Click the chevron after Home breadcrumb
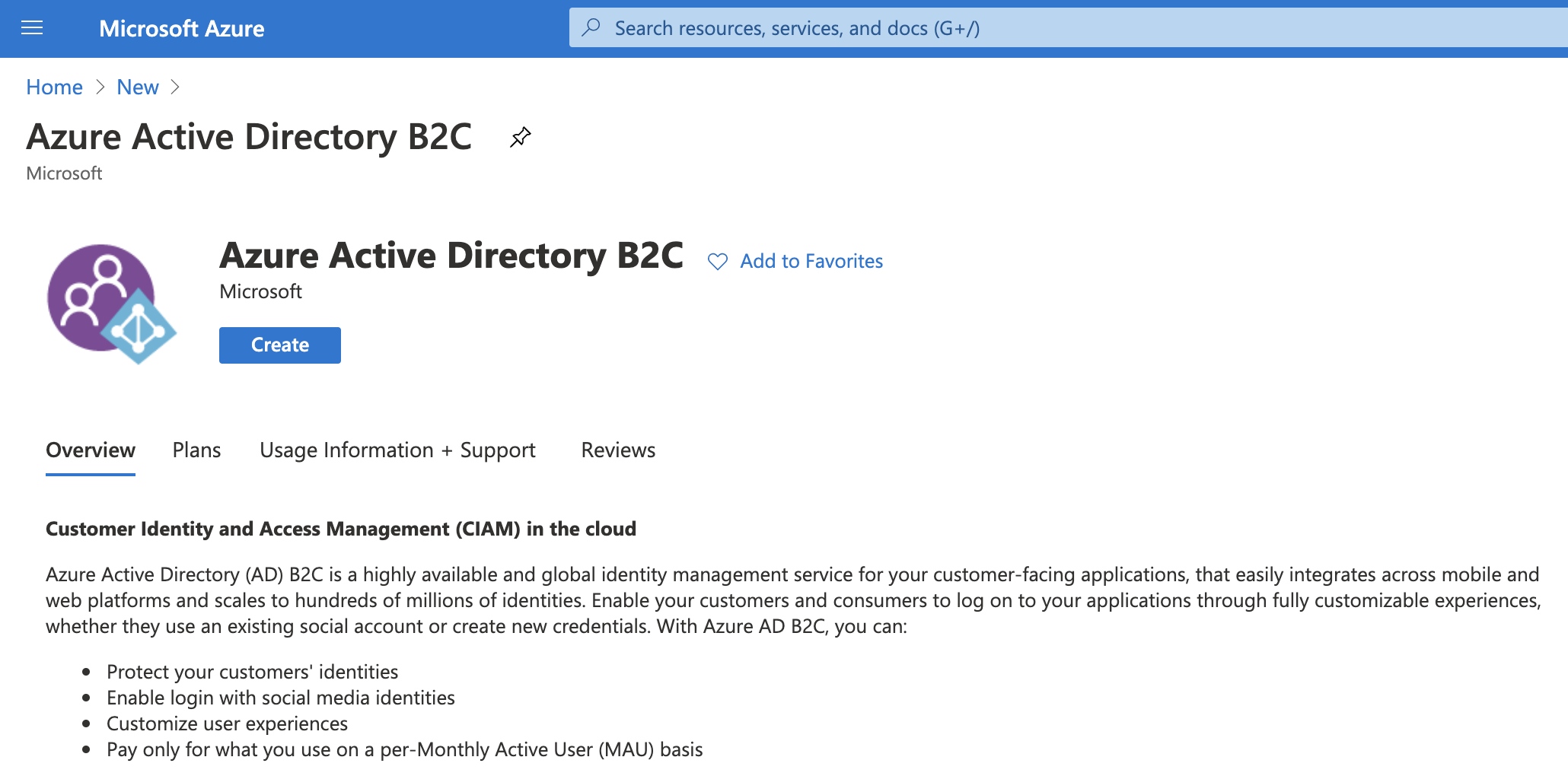1568x776 pixels. (x=100, y=87)
